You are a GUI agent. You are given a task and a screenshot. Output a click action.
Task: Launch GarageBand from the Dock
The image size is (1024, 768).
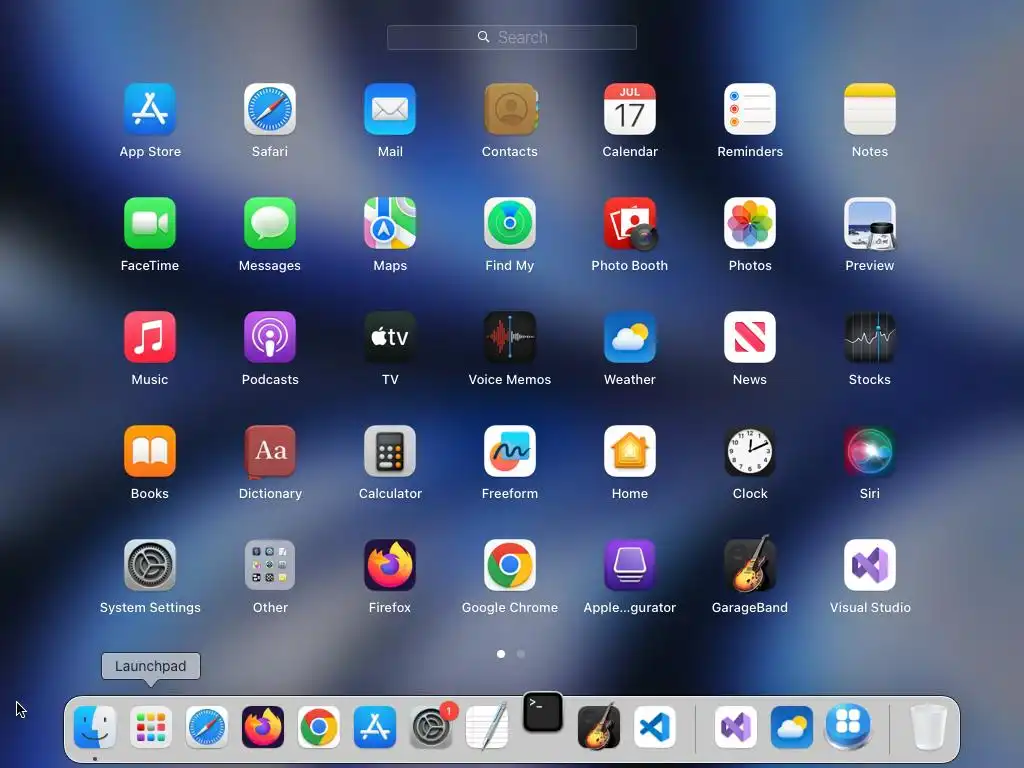coord(599,727)
